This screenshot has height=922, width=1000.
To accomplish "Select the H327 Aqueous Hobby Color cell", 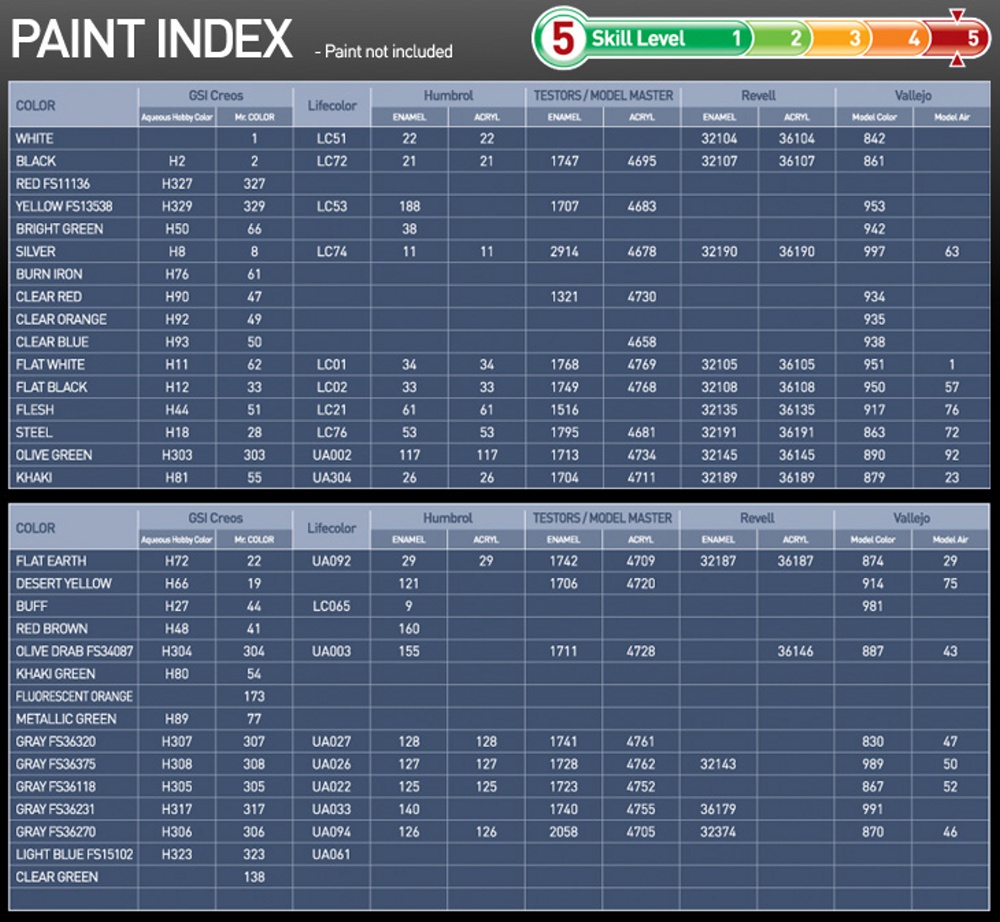I will [177, 184].
